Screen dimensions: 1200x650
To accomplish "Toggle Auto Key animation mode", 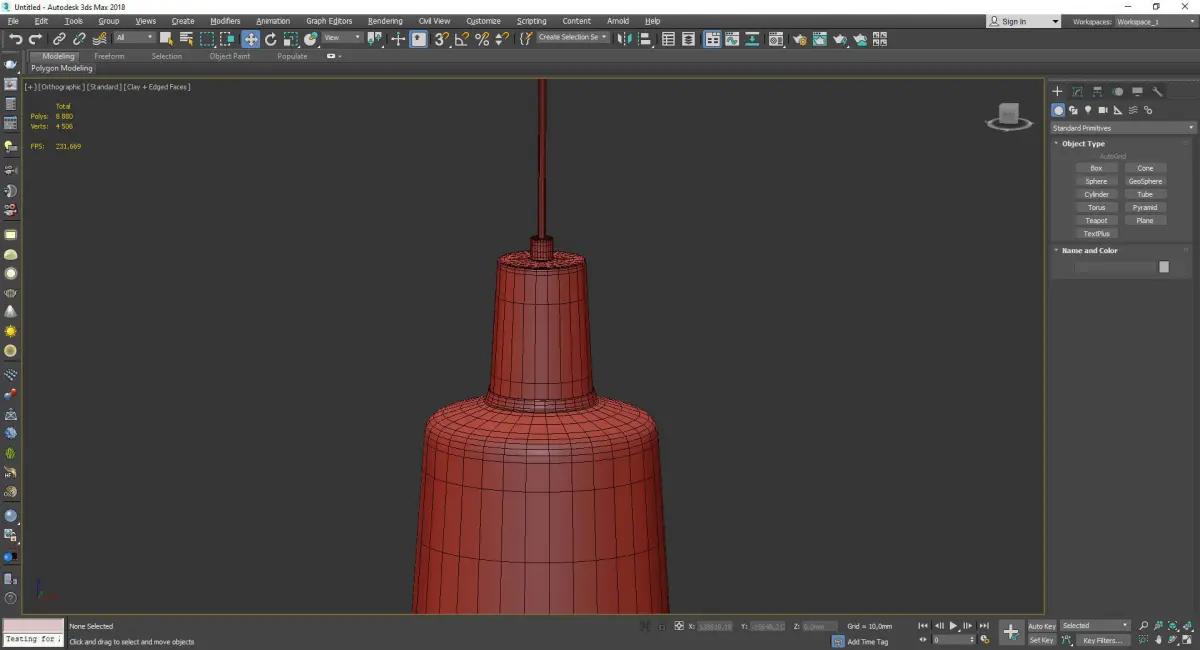I will point(1041,626).
